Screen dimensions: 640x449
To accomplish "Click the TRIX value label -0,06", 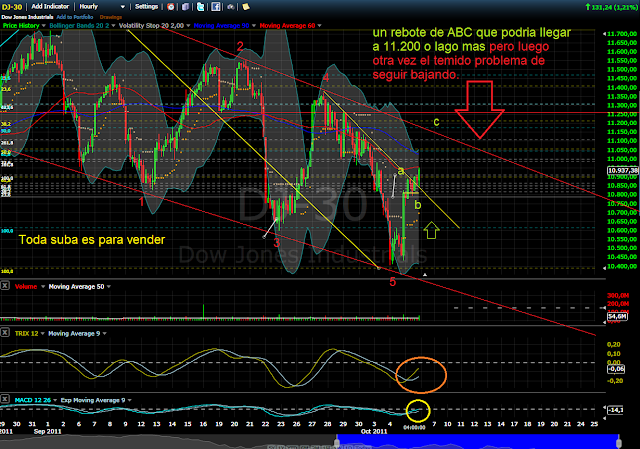I will coord(616,369).
